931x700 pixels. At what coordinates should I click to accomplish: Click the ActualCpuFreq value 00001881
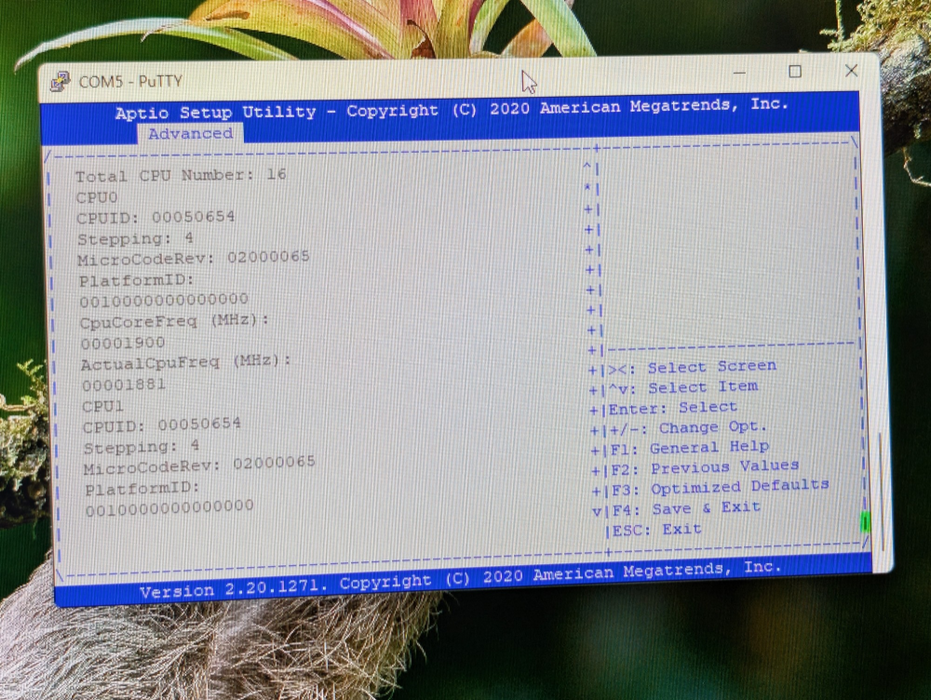pyautogui.click(x=124, y=384)
